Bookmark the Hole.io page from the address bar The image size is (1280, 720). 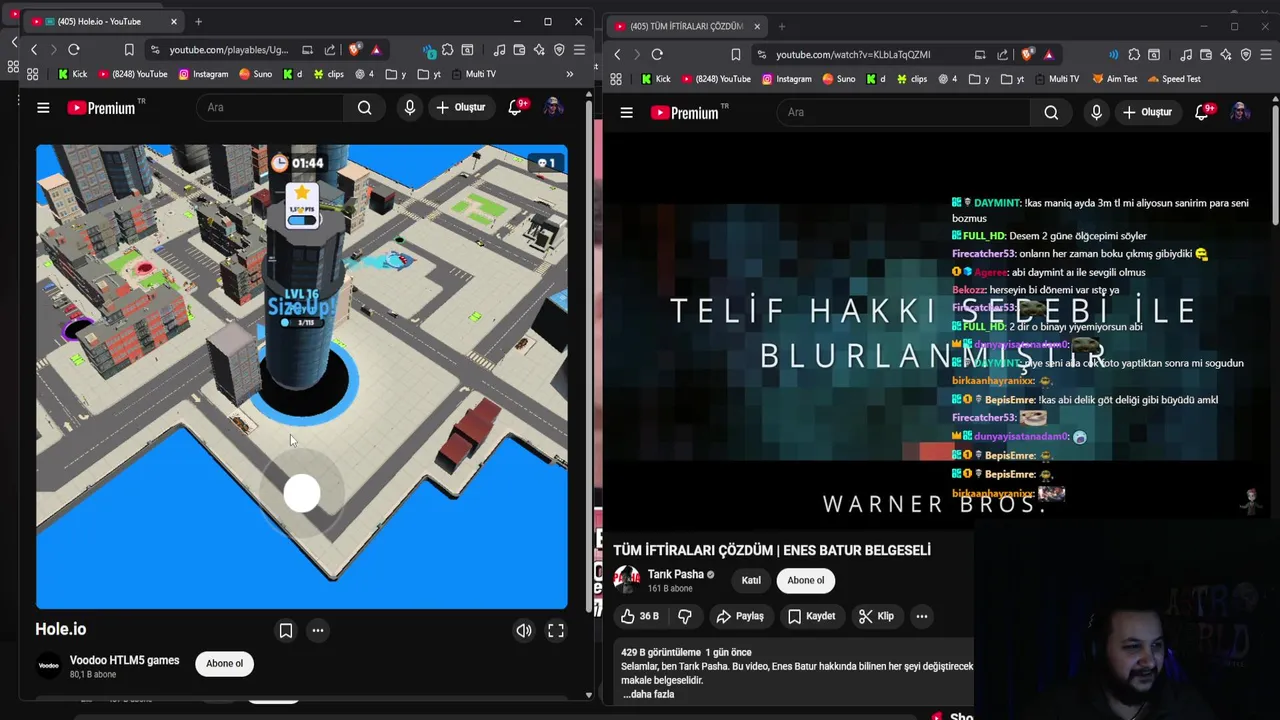click(x=129, y=50)
